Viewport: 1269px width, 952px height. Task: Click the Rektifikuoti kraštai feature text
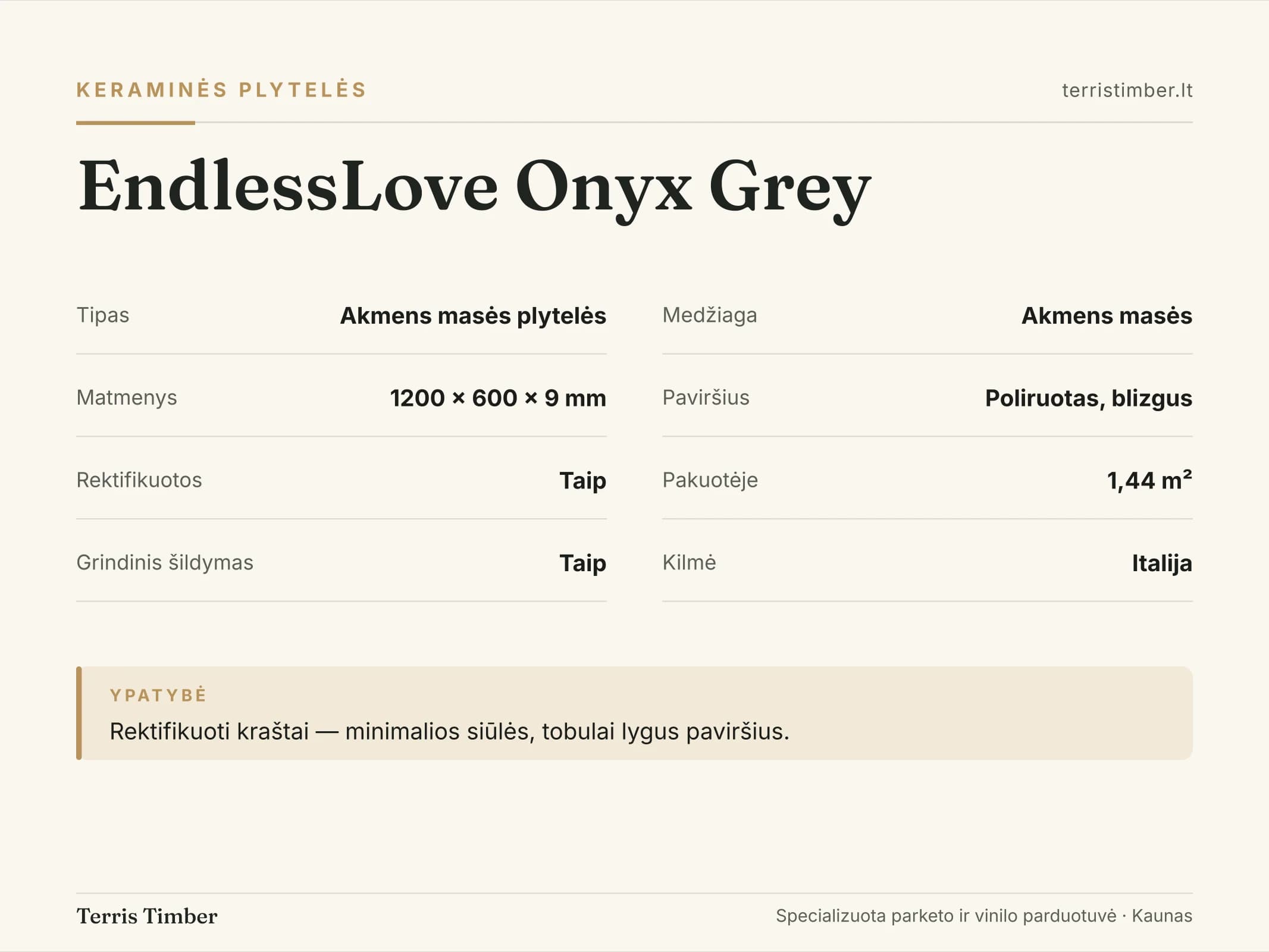pyautogui.click(x=449, y=731)
